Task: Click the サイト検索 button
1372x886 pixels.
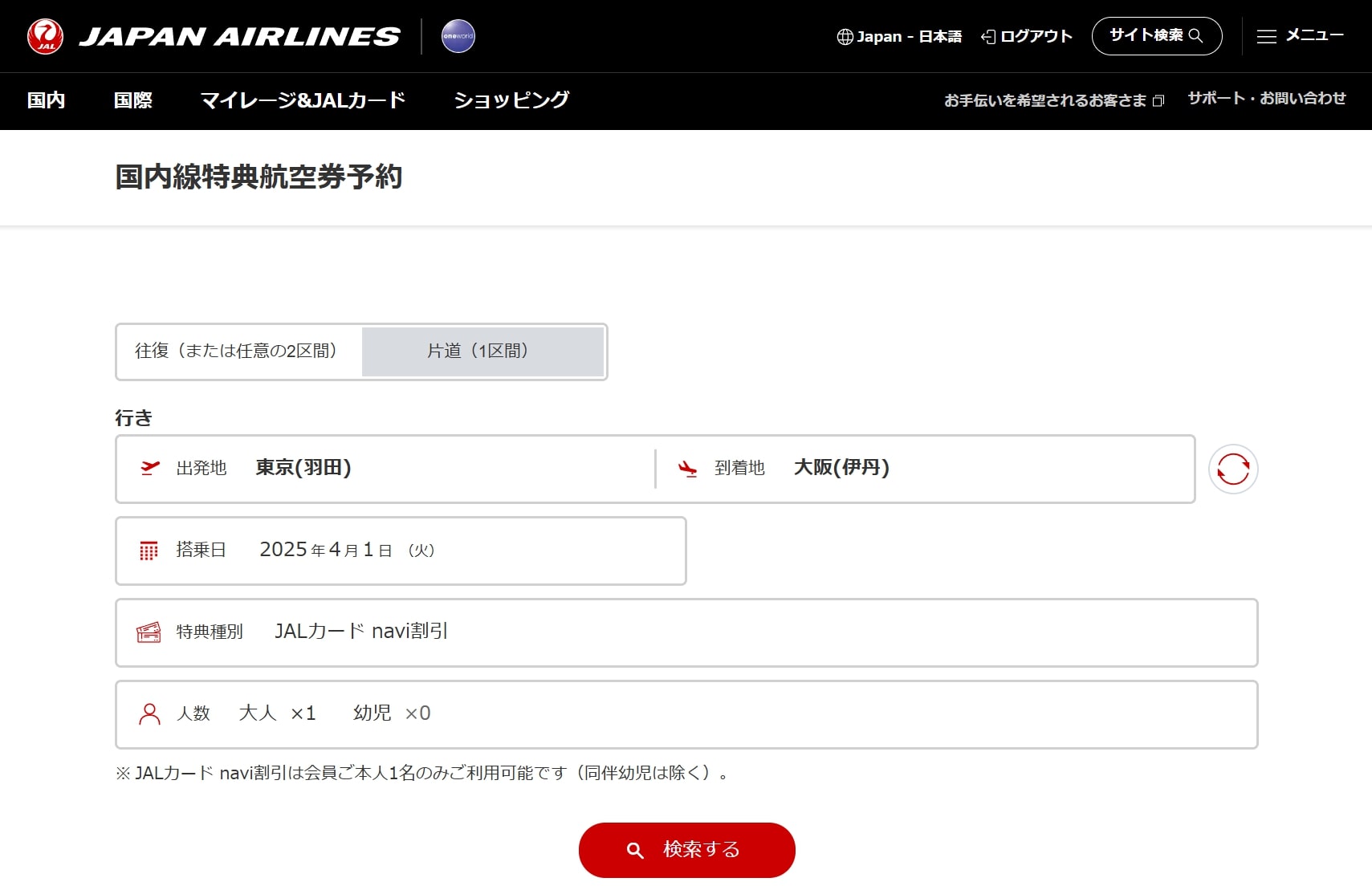Action: pyautogui.click(x=1157, y=36)
